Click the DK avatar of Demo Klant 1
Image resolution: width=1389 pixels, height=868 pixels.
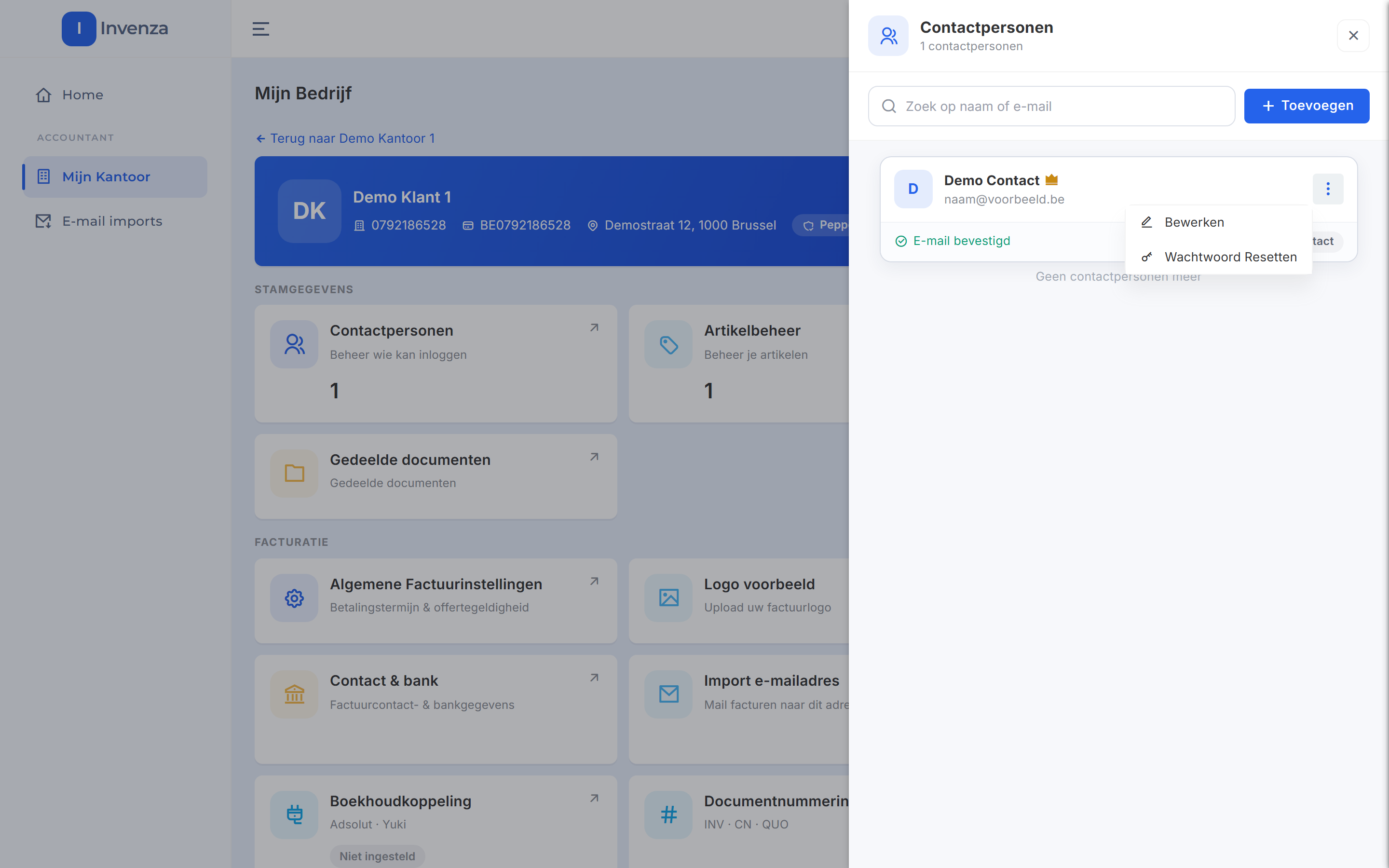click(309, 211)
